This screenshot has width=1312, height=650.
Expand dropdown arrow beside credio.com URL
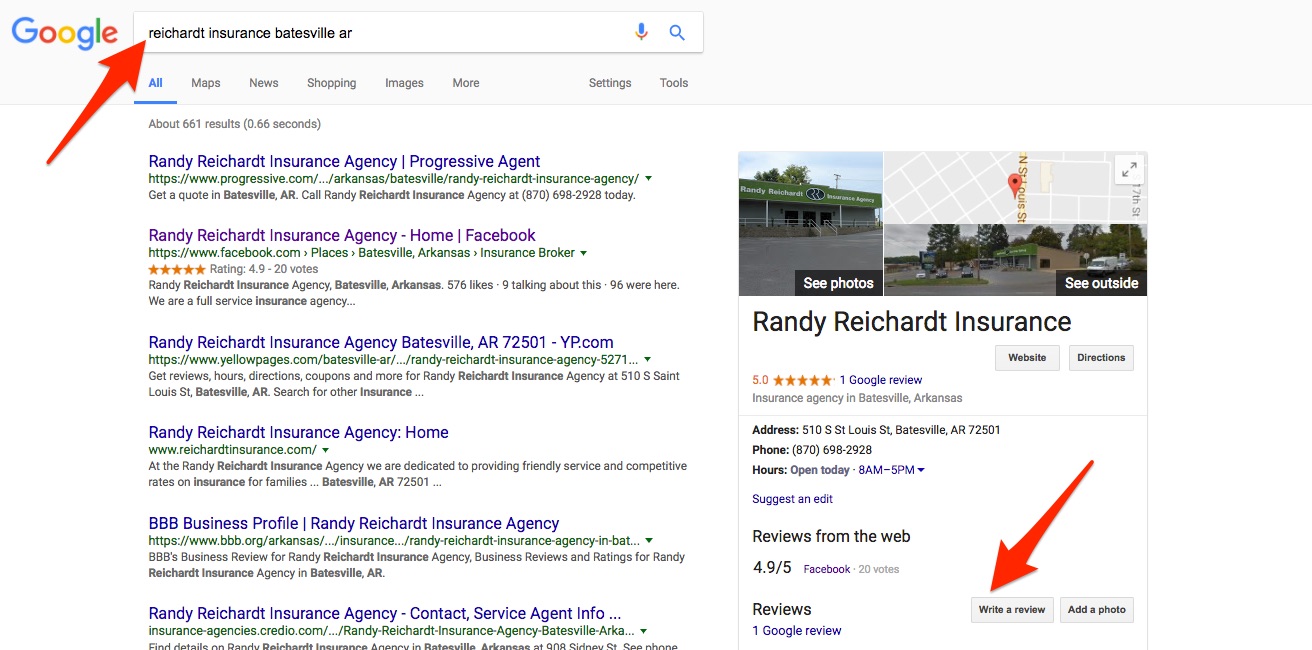pyautogui.click(x=643, y=631)
